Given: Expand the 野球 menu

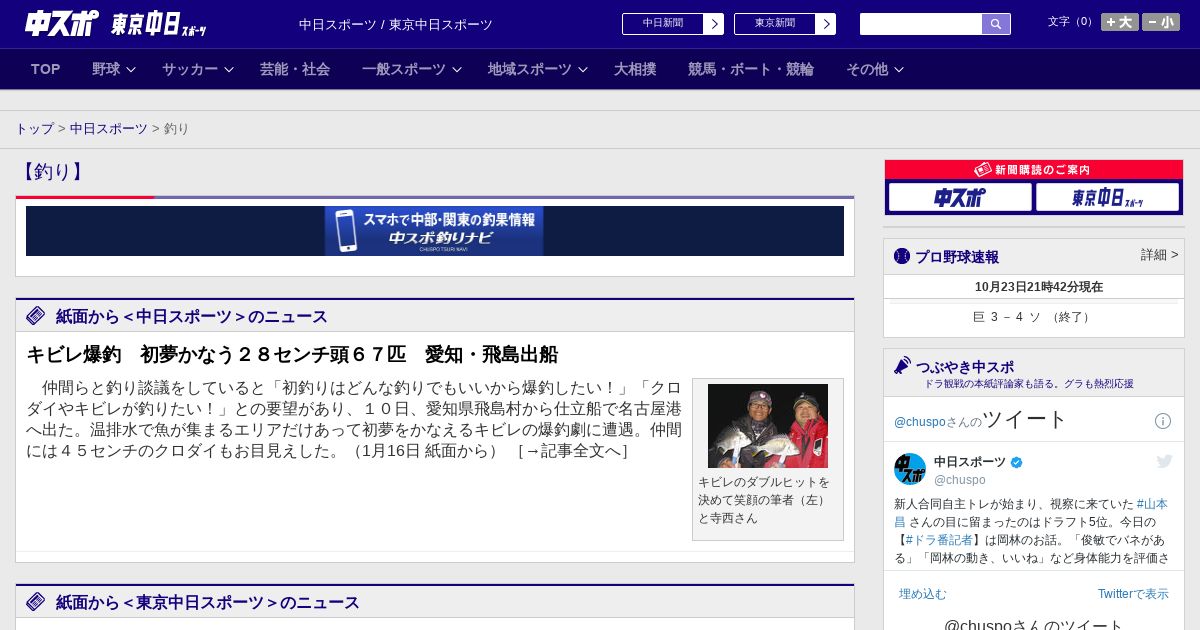Looking at the screenshot, I should [x=113, y=69].
